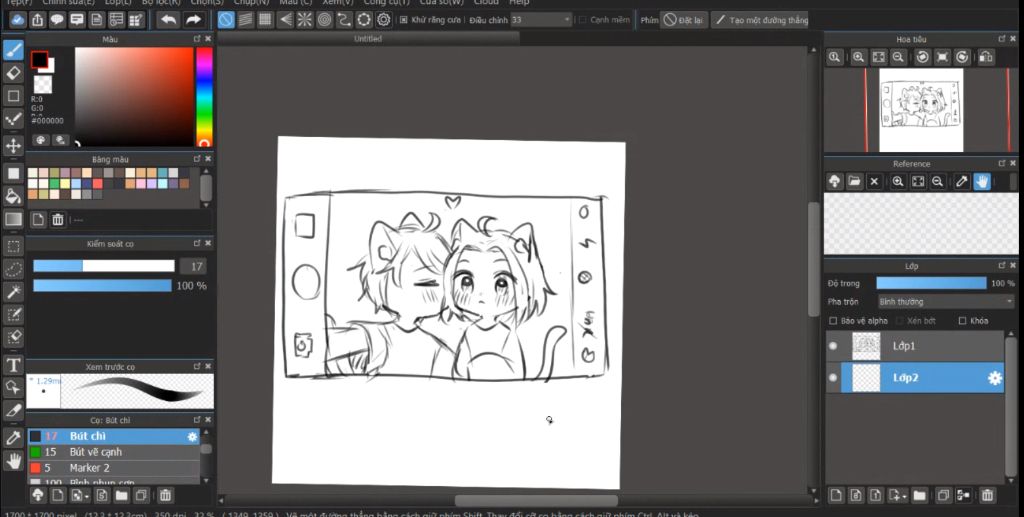
Task: Click the Undo arrow
Action: pyautogui.click(x=168, y=20)
